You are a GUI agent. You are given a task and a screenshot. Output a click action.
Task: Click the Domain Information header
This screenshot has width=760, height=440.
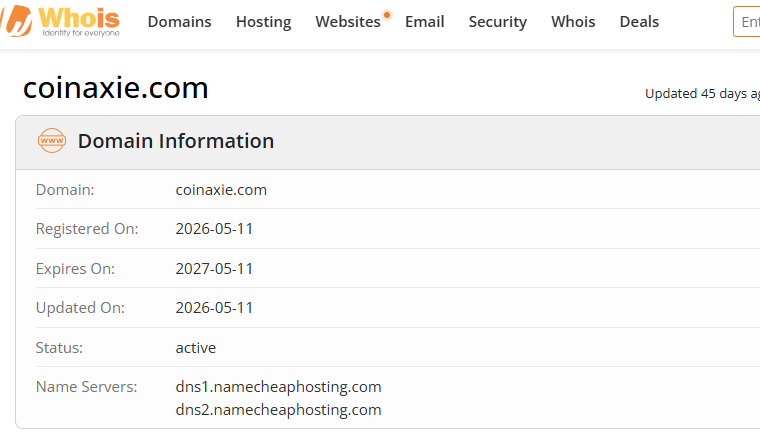[x=176, y=141]
